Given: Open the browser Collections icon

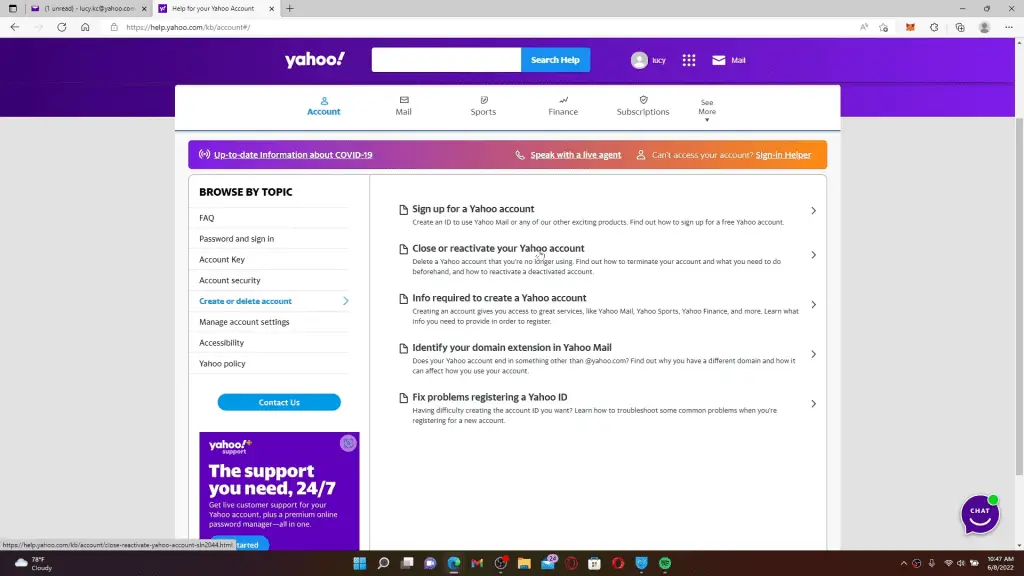Looking at the screenshot, I should pos(960,27).
